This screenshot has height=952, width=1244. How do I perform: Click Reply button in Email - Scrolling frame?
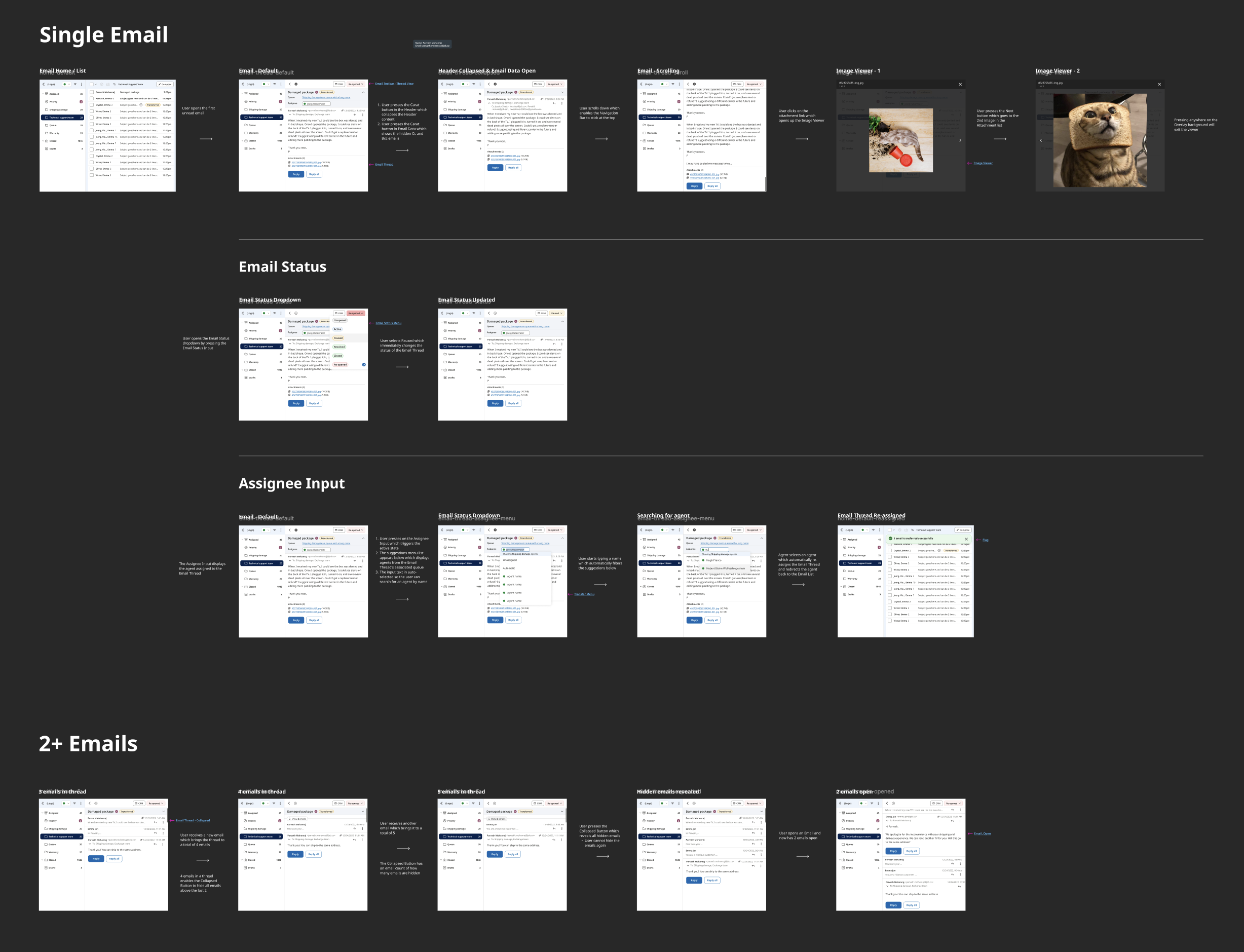pyautogui.click(x=694, y=186)
